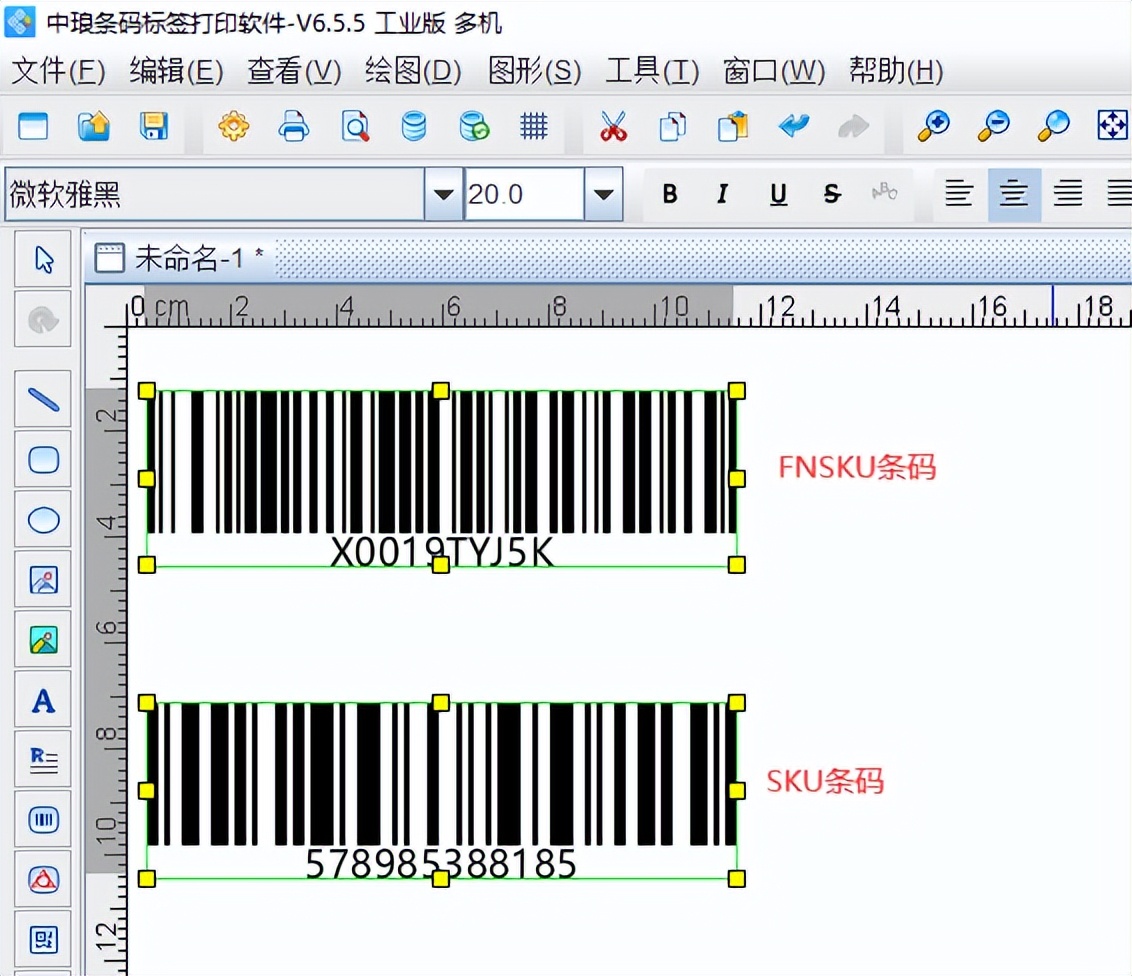
Task: Select the rounded rectangle tool
Action: [42, 459]
